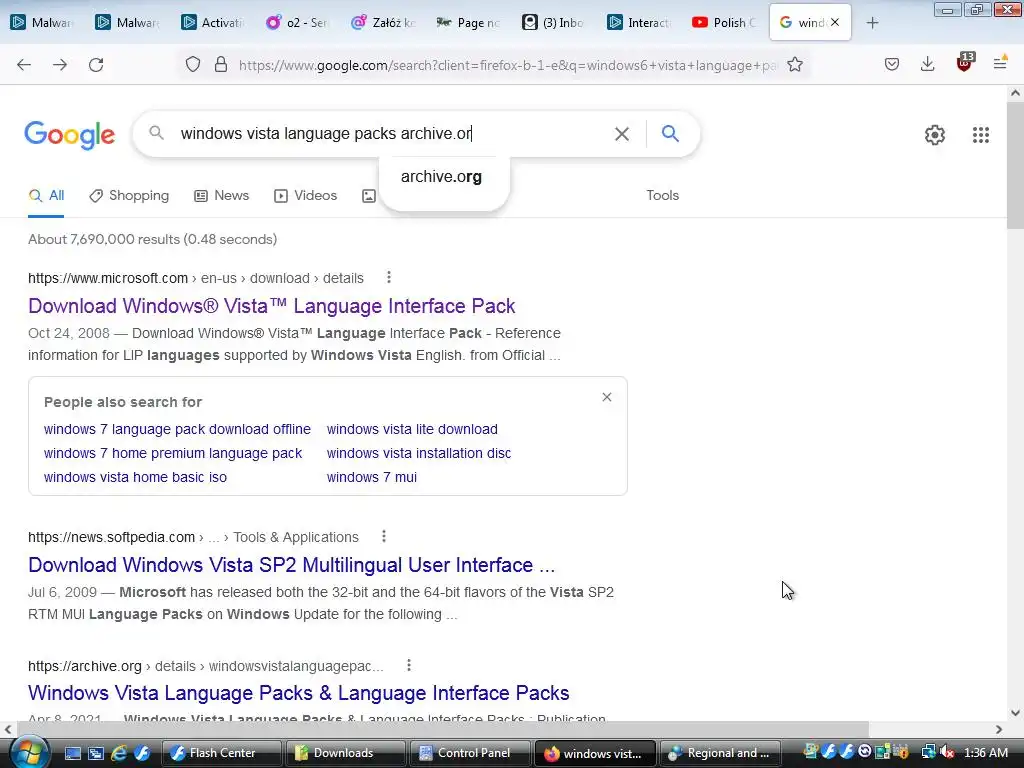Switch to the Załóż ko tab
This screenshot has width=1024, height=768.
[383, 23]
